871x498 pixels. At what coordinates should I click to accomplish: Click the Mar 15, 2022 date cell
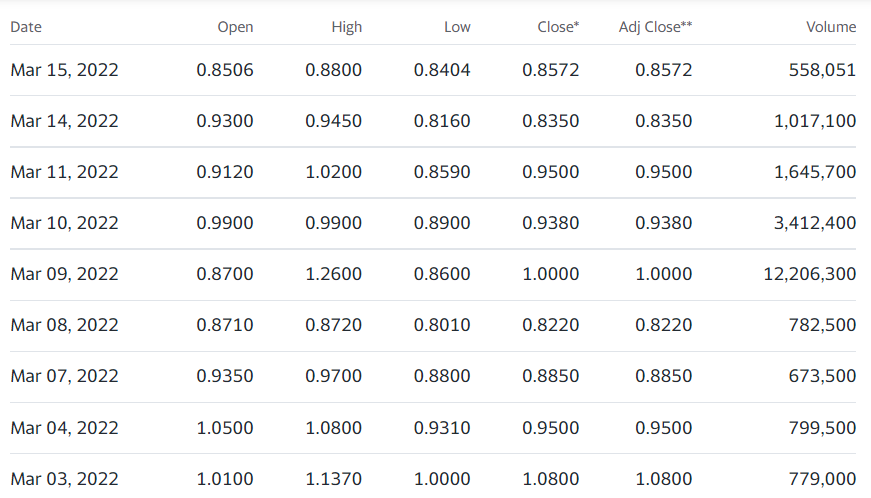64,70
